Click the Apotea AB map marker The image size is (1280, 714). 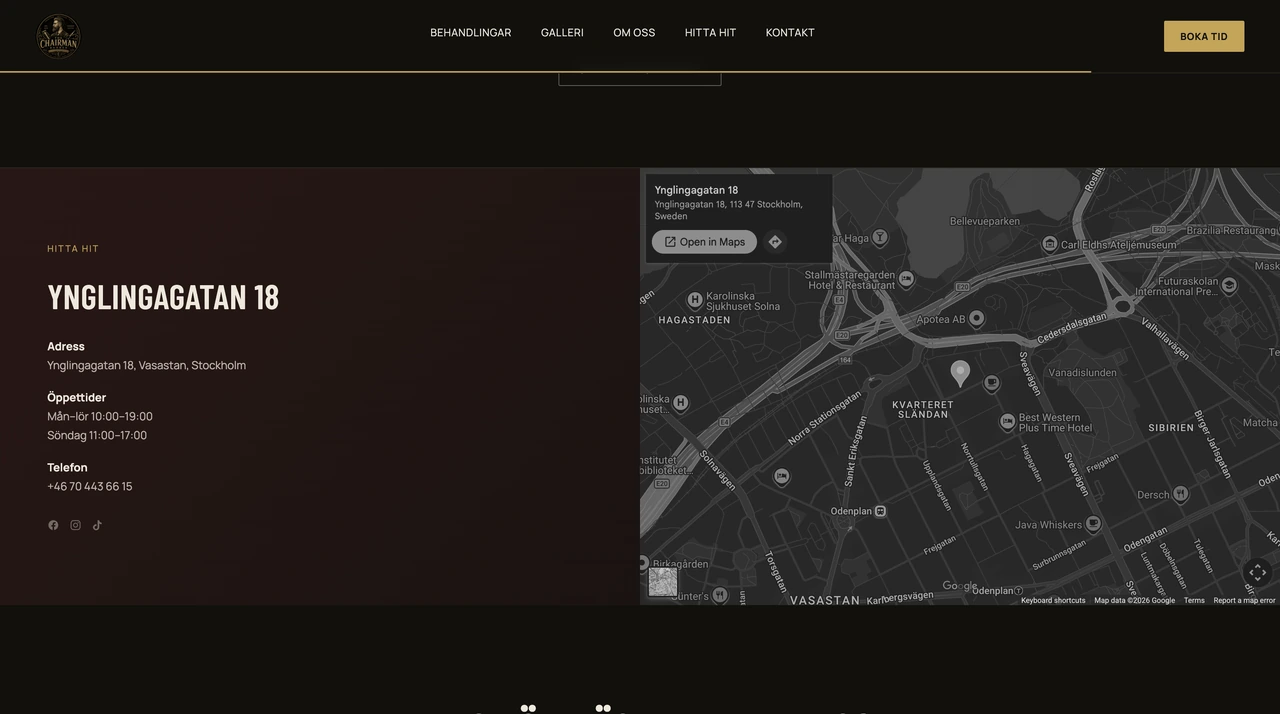coord(977,318)
